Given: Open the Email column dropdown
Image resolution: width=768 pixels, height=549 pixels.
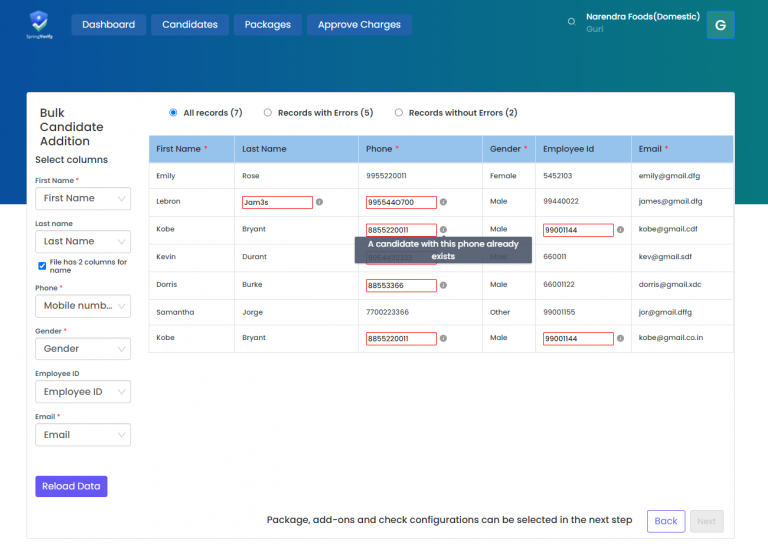Looking at the screenshot, I should pyautogui.click(x=83, y=435).
